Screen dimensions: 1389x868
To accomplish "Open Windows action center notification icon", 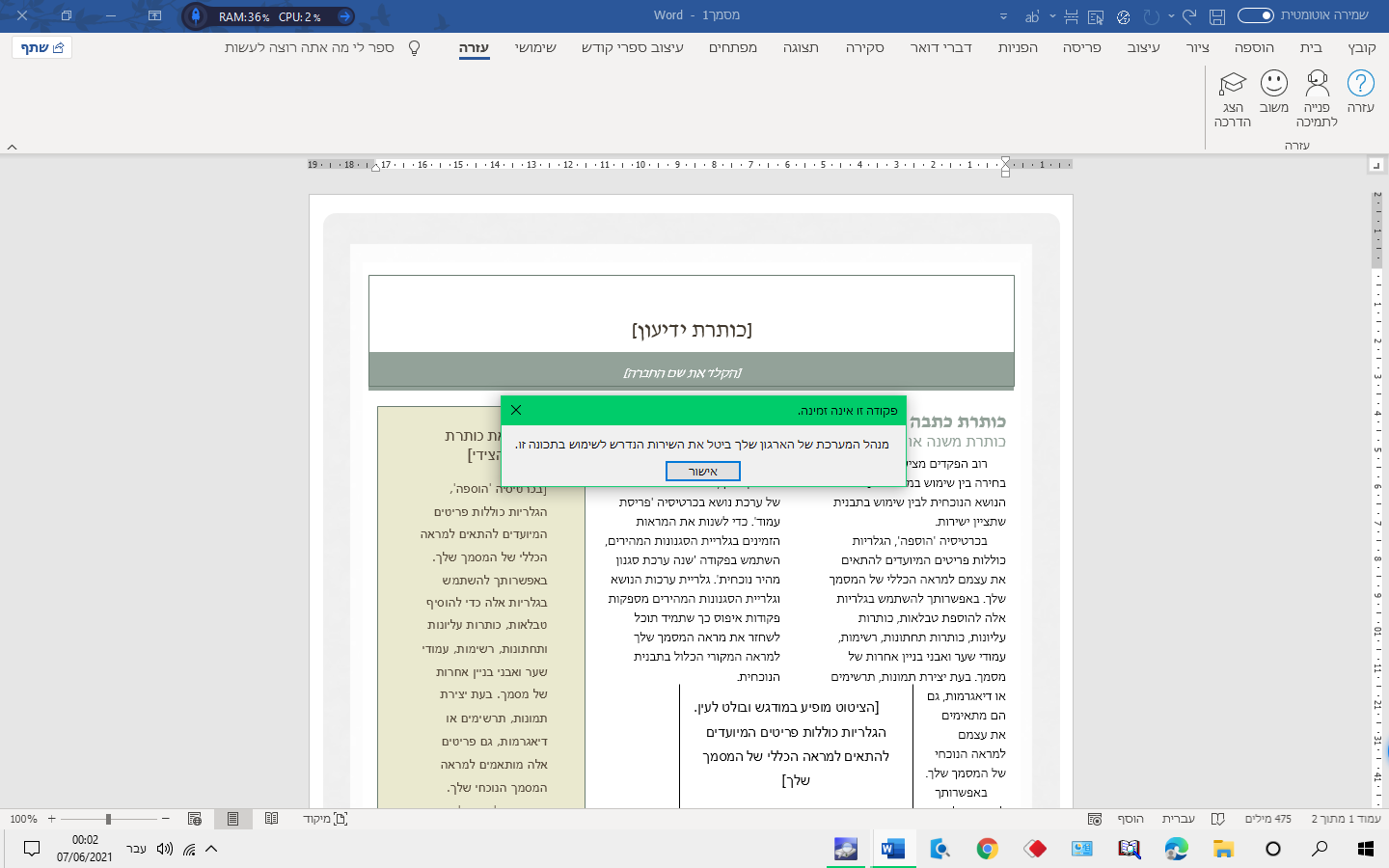I will (x=32, y=849).
